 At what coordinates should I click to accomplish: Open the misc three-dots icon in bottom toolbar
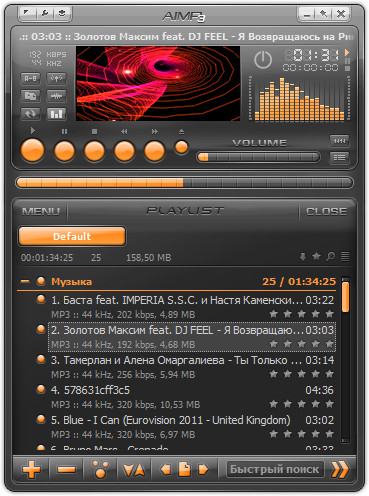(x=101, y=469)
